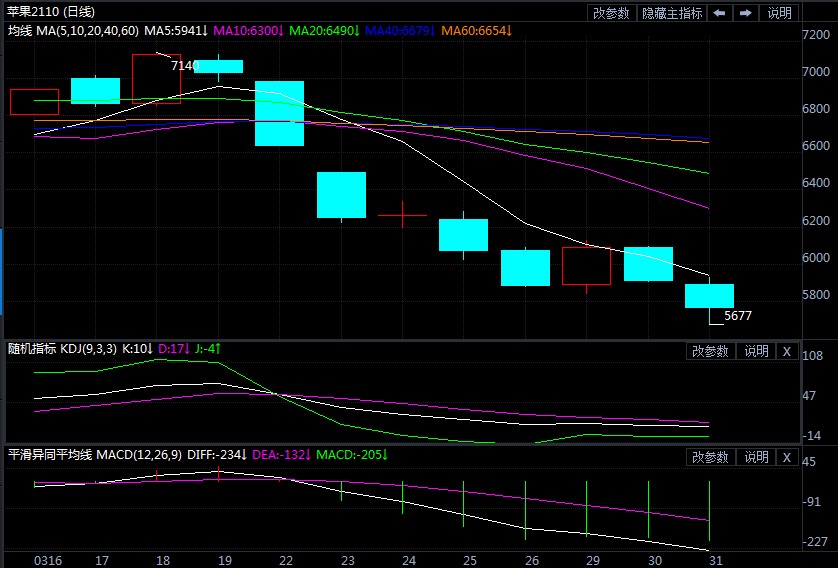Screen dimensions: 838x568
Task: Click the 苹果2110 (日线) chart title
Action: (51, 12)
